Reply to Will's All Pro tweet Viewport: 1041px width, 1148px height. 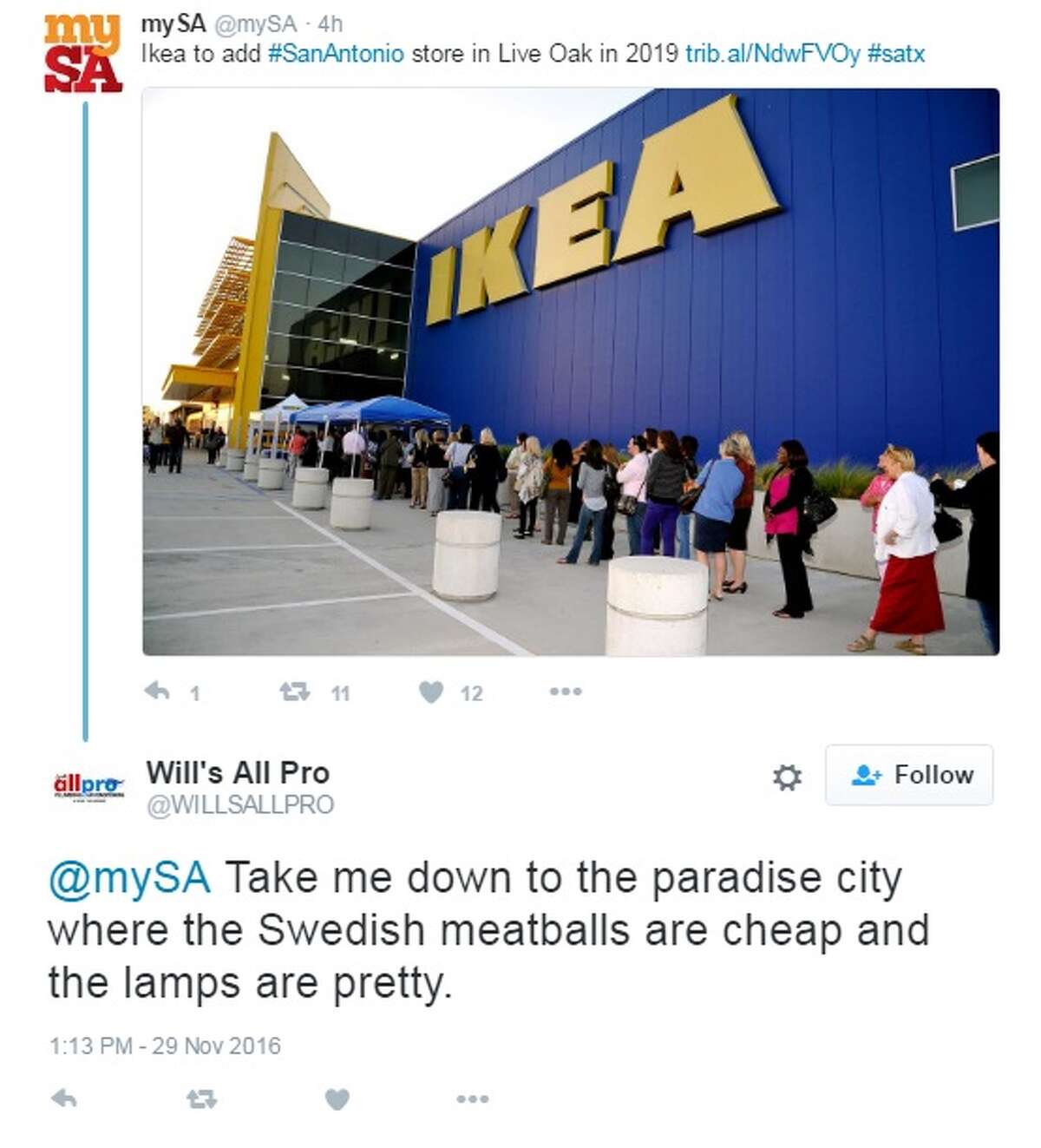point(64,1099)
